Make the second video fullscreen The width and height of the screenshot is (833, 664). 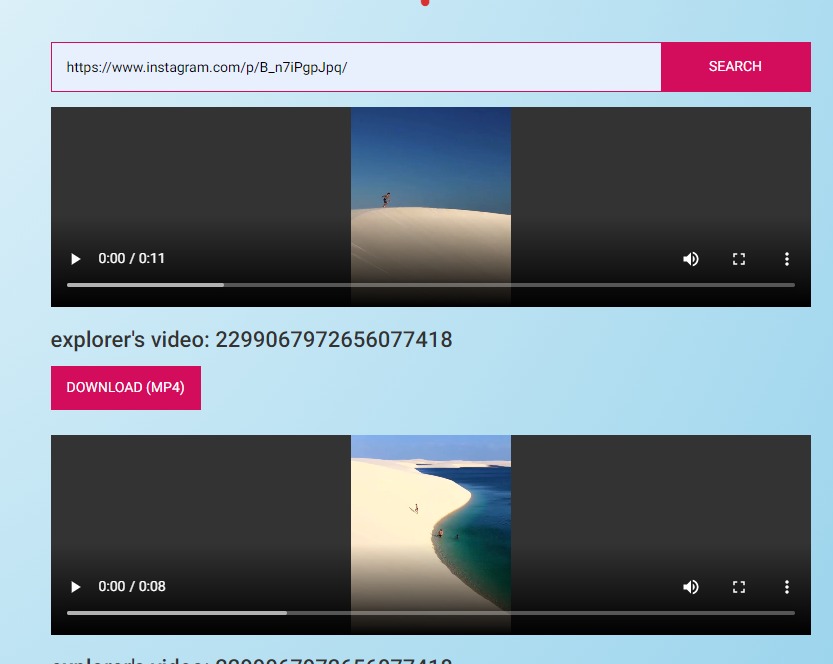click(739, 587)
